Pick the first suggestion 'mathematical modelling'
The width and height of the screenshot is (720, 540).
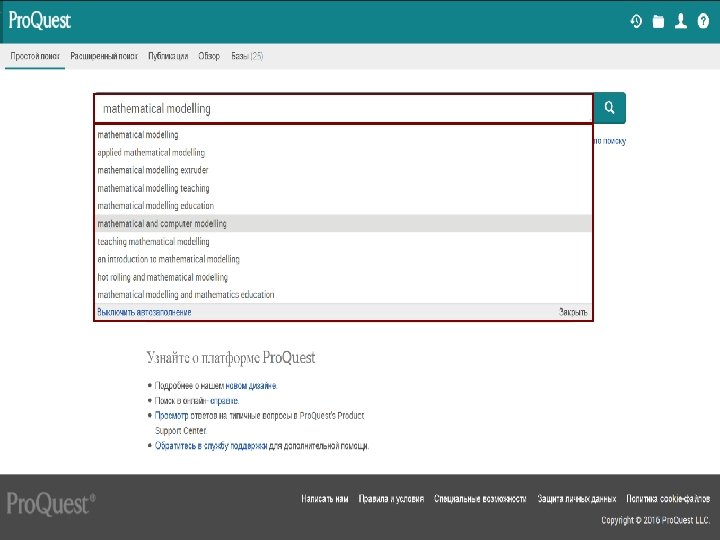pyautogui.click(x=343, y=135)
